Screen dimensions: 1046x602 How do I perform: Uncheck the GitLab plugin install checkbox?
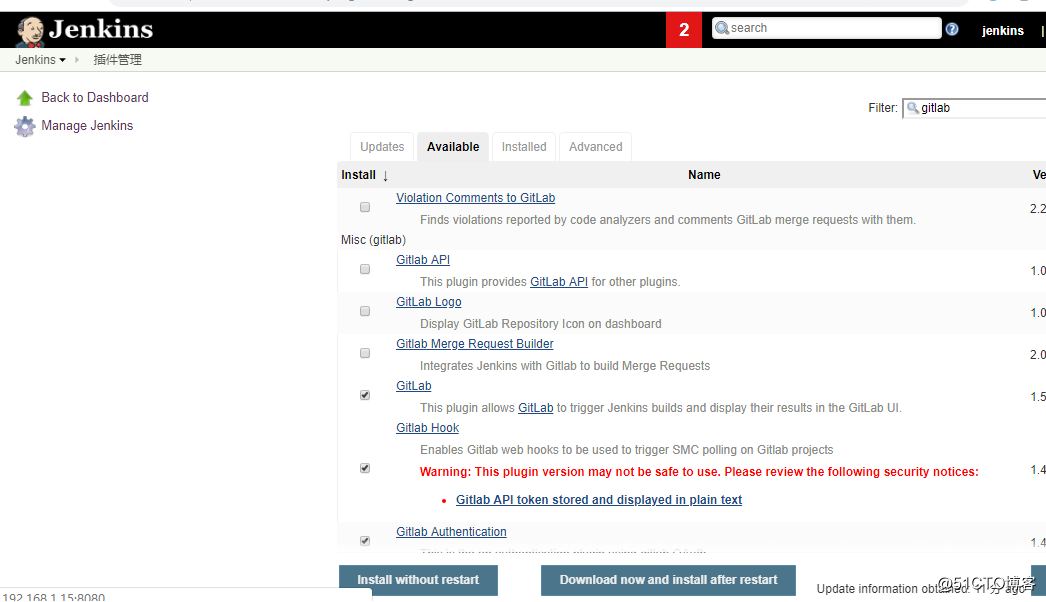coord(365,395)
